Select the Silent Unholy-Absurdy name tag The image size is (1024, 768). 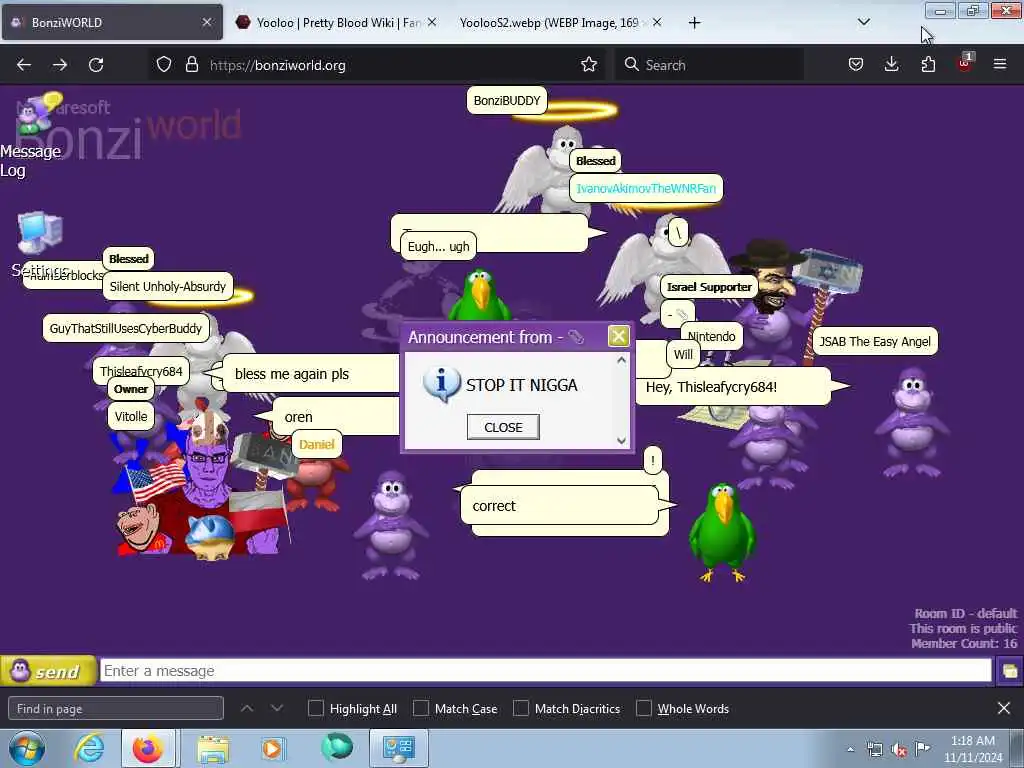168,286
